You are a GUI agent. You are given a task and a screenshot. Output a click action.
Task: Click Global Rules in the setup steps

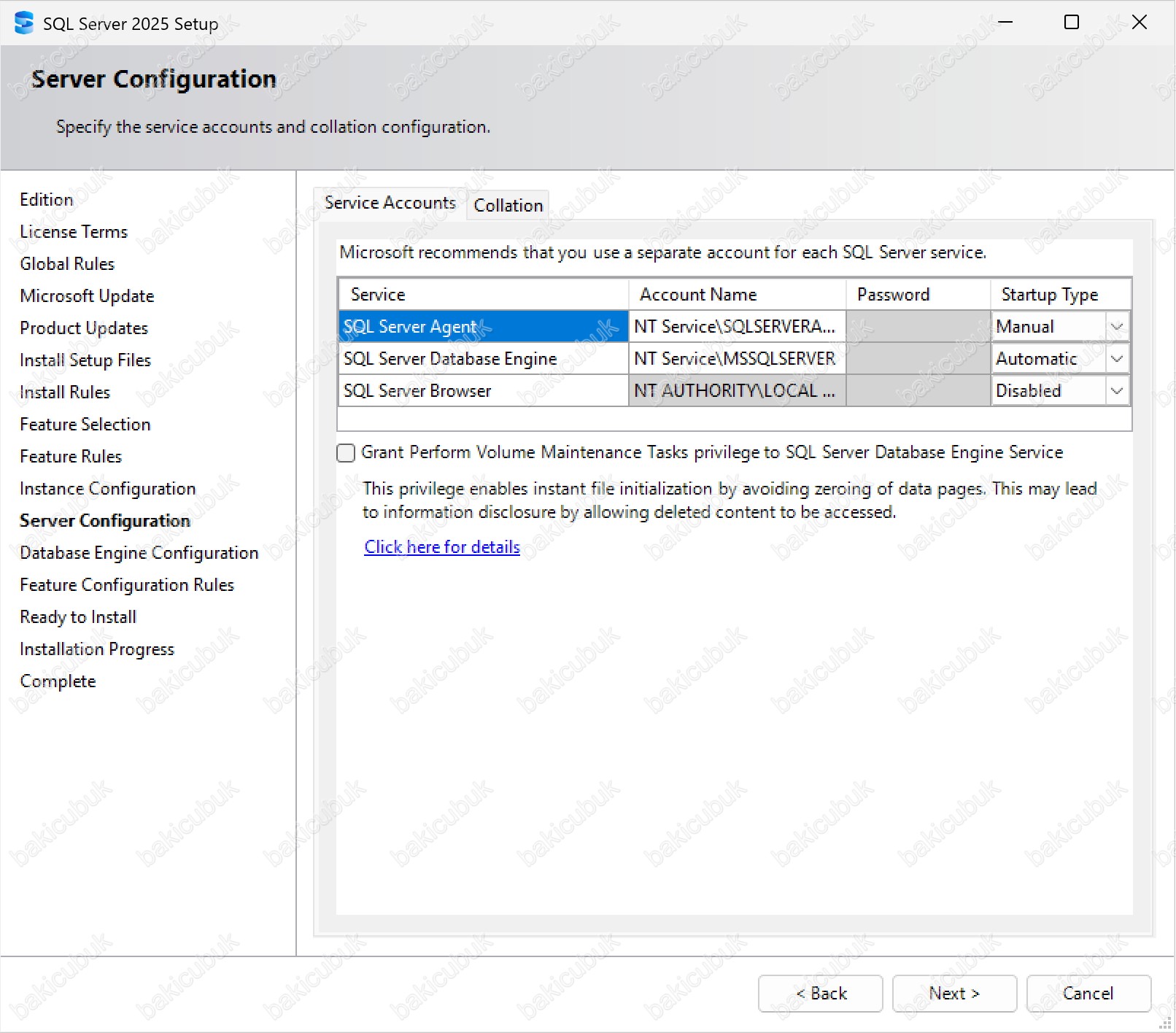coord(67,264)
